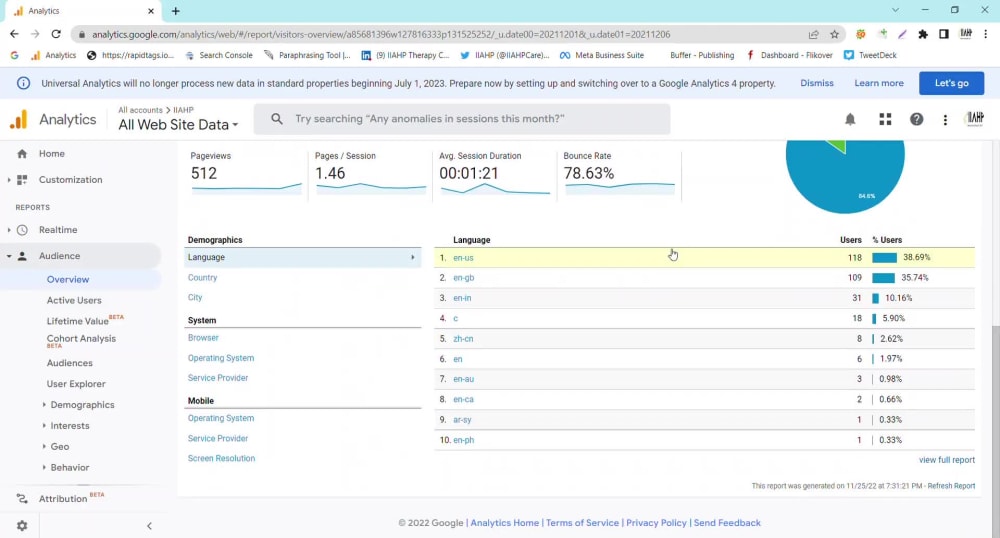
Task: Open the Meta Business Suite bookmark
Action: click(601, 55)
